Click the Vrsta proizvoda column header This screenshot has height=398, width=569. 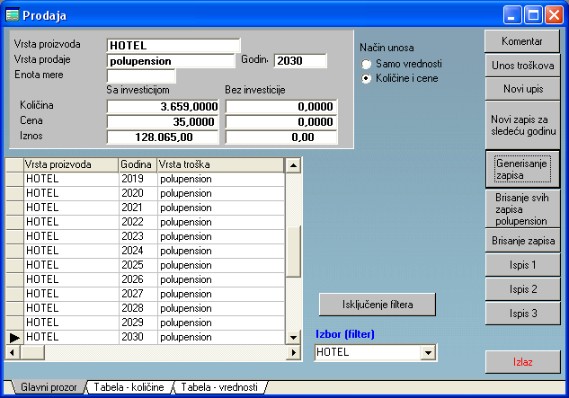pyautogui.click(x=71, y=165)
